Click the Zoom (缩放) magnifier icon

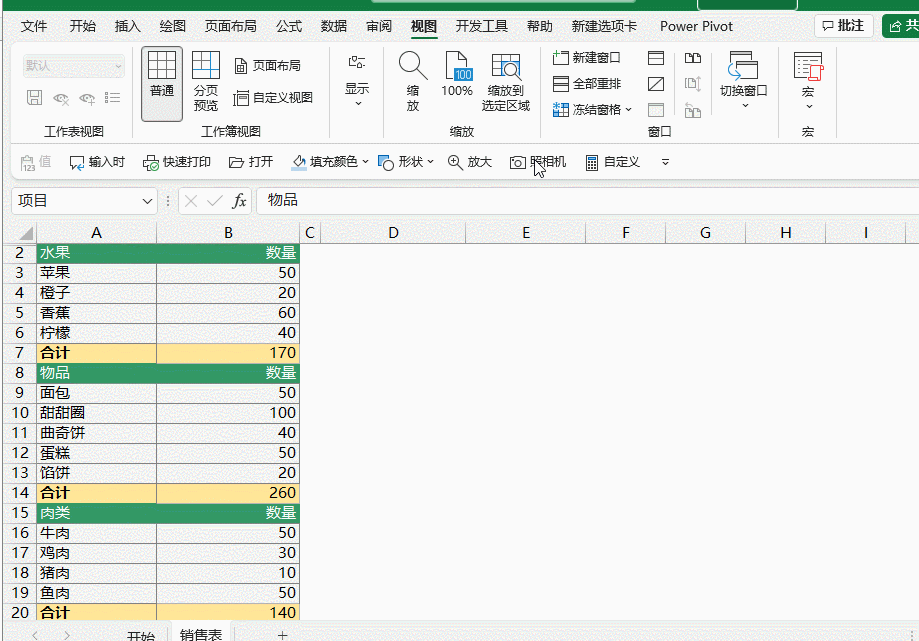pyautogui.click(x=413, y=82)
